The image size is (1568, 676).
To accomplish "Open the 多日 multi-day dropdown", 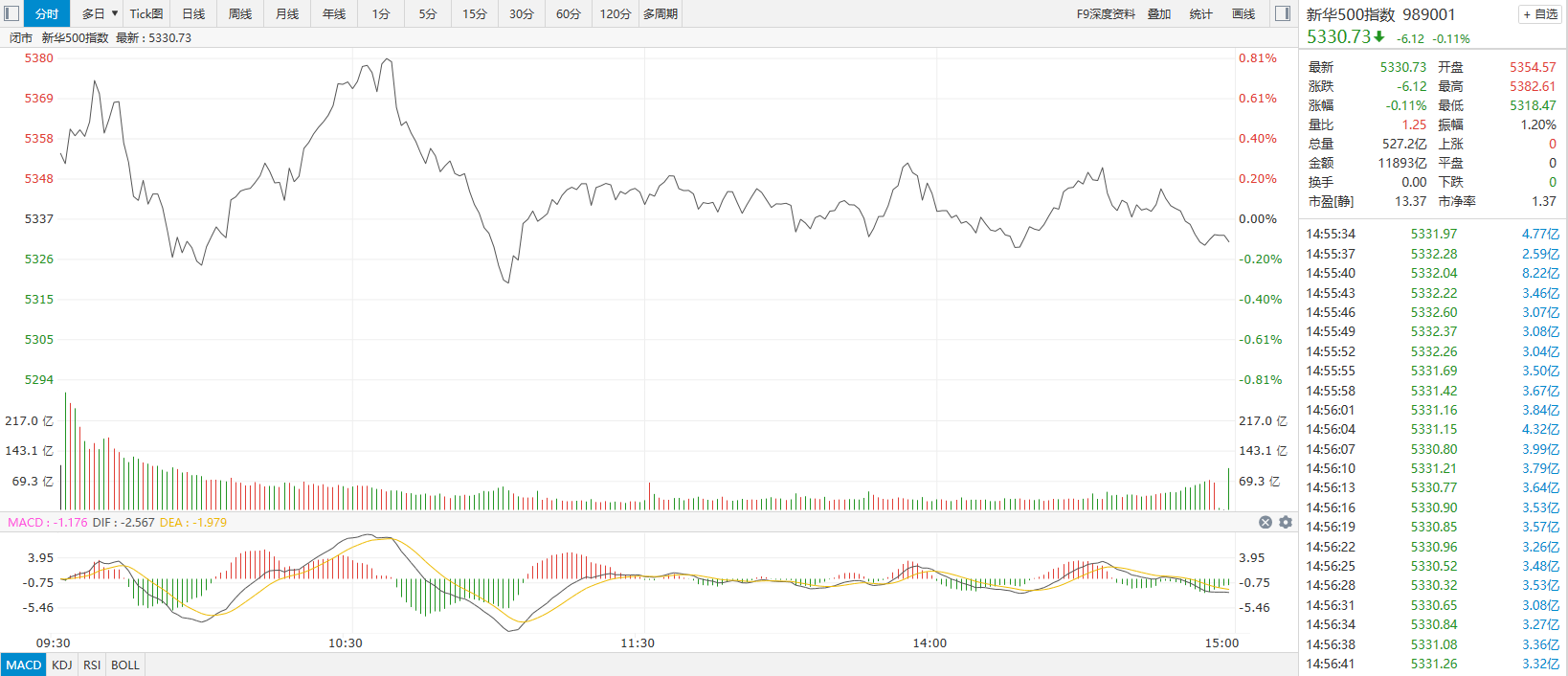I will (100, 13).
